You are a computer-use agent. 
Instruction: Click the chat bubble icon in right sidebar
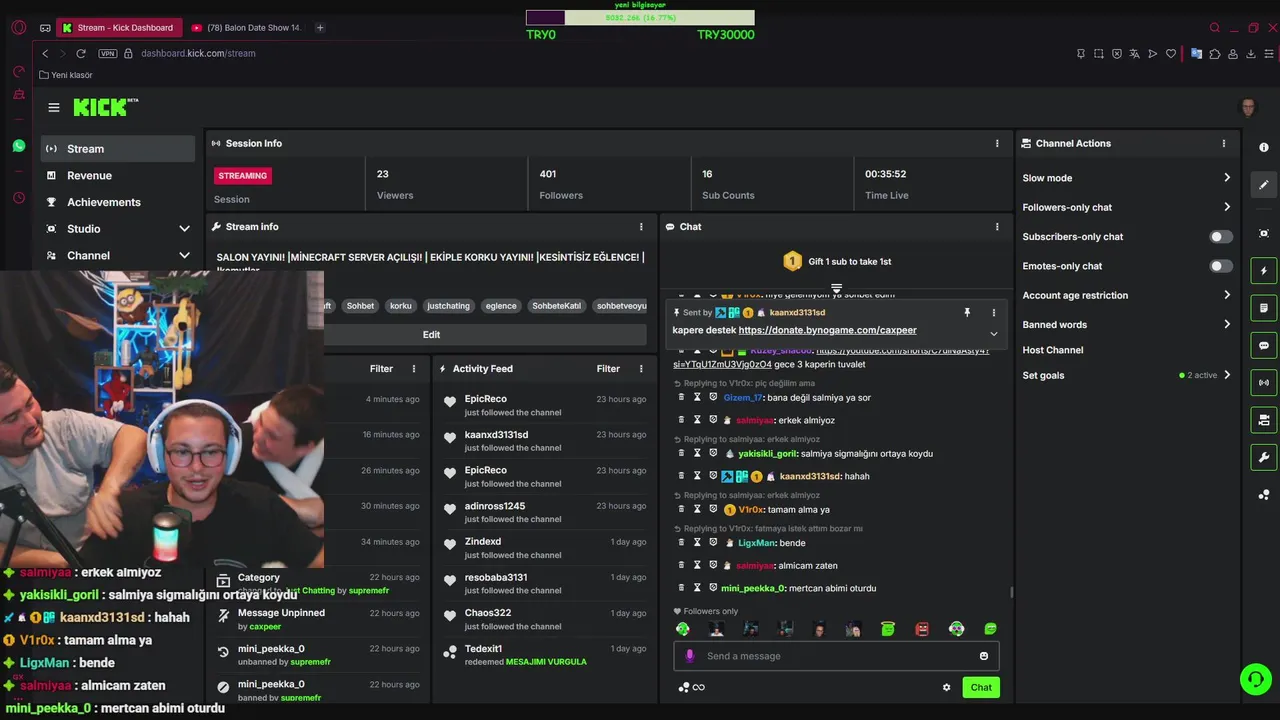click(x=1264, y=346)
